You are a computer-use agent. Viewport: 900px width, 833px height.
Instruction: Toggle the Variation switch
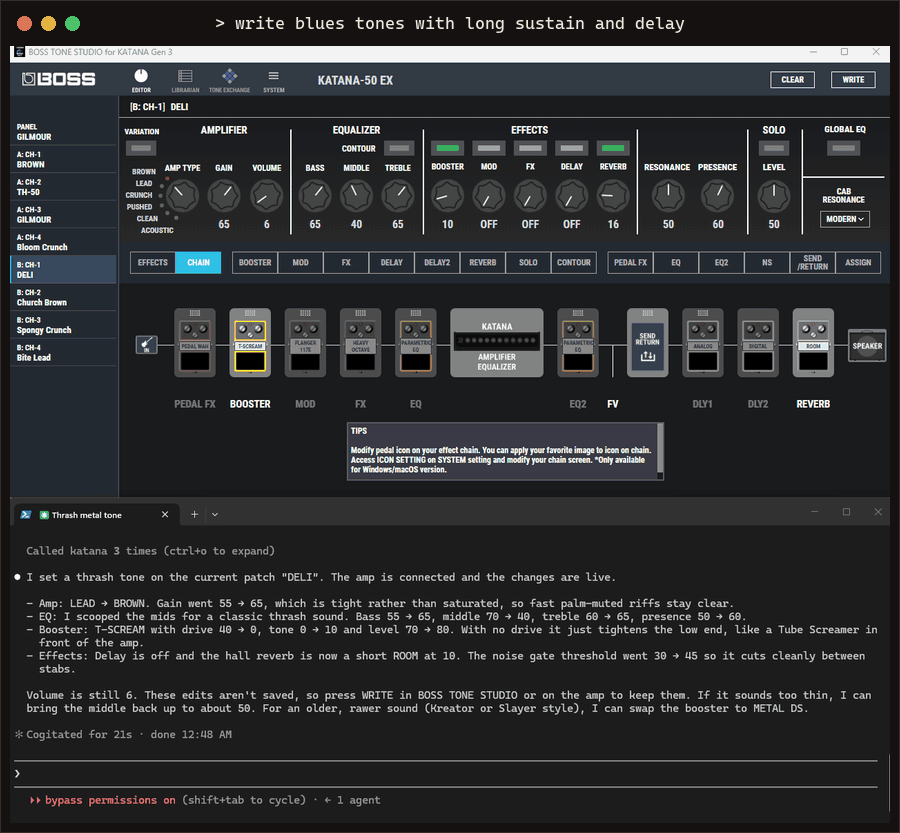tap(141, 148)
